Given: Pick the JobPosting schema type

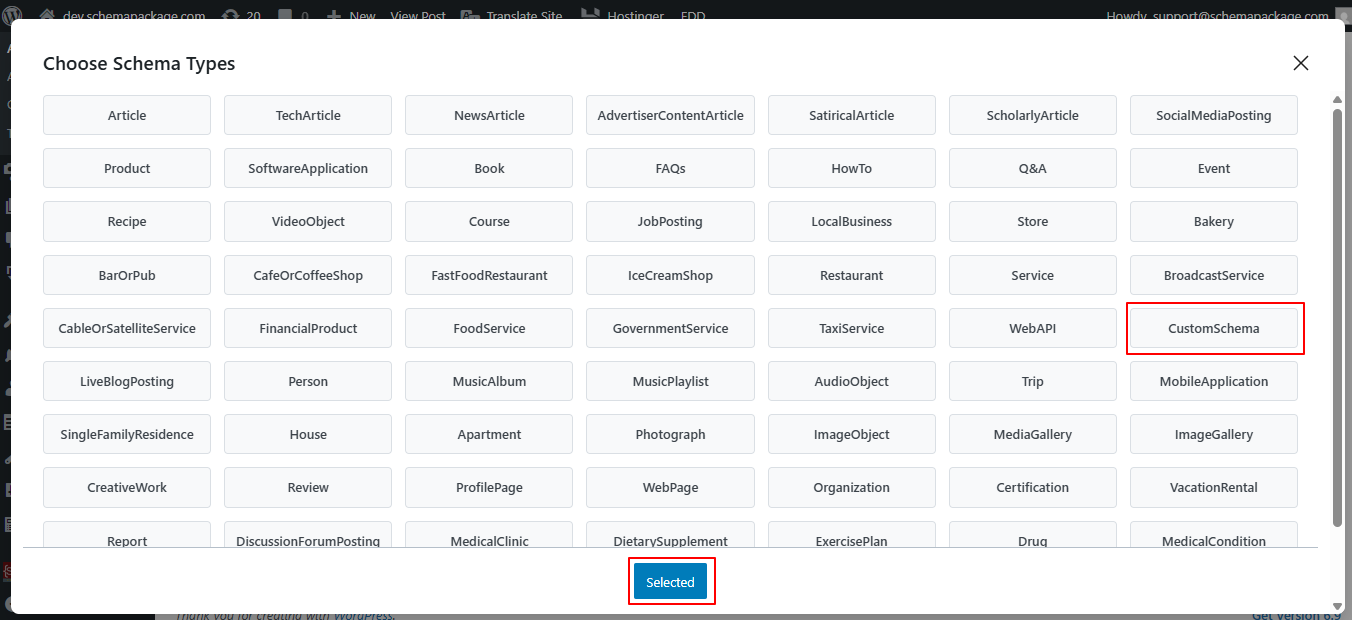Looking at the screenshot, I should (x=670, y=221).
